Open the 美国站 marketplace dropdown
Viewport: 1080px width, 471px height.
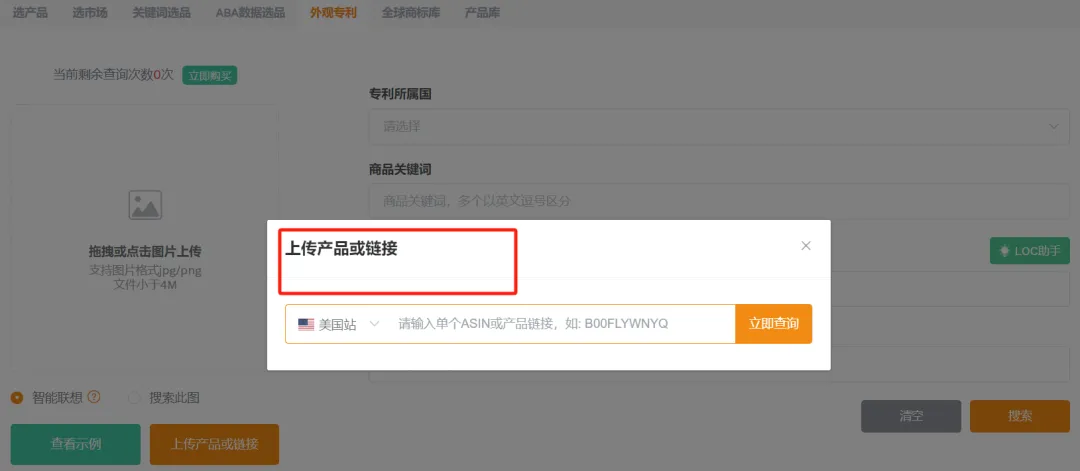click(338, 324)
